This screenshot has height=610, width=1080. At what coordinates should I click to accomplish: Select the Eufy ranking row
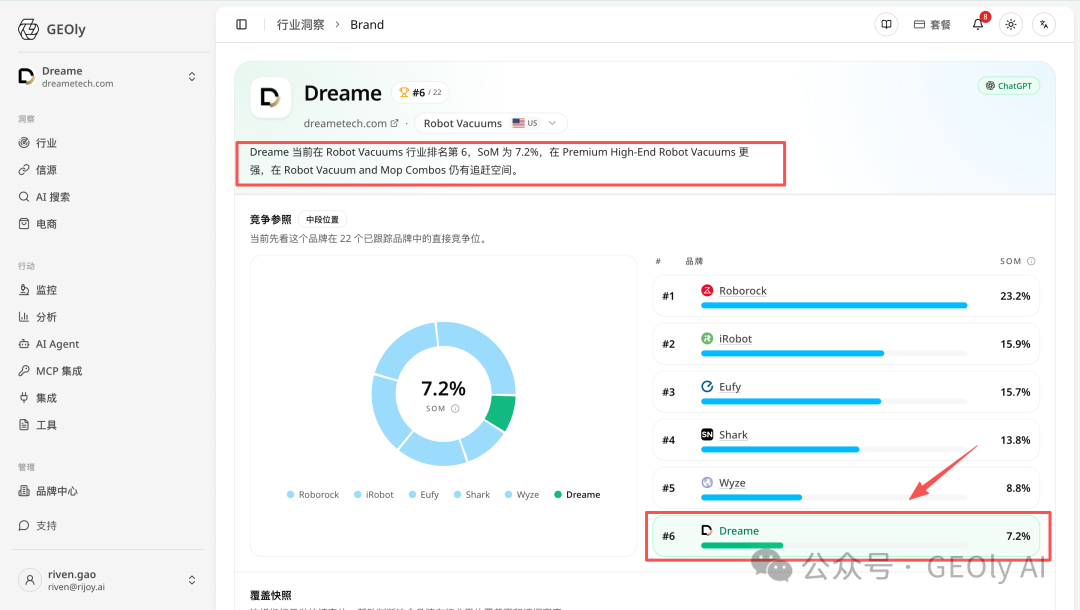(846, 392)
